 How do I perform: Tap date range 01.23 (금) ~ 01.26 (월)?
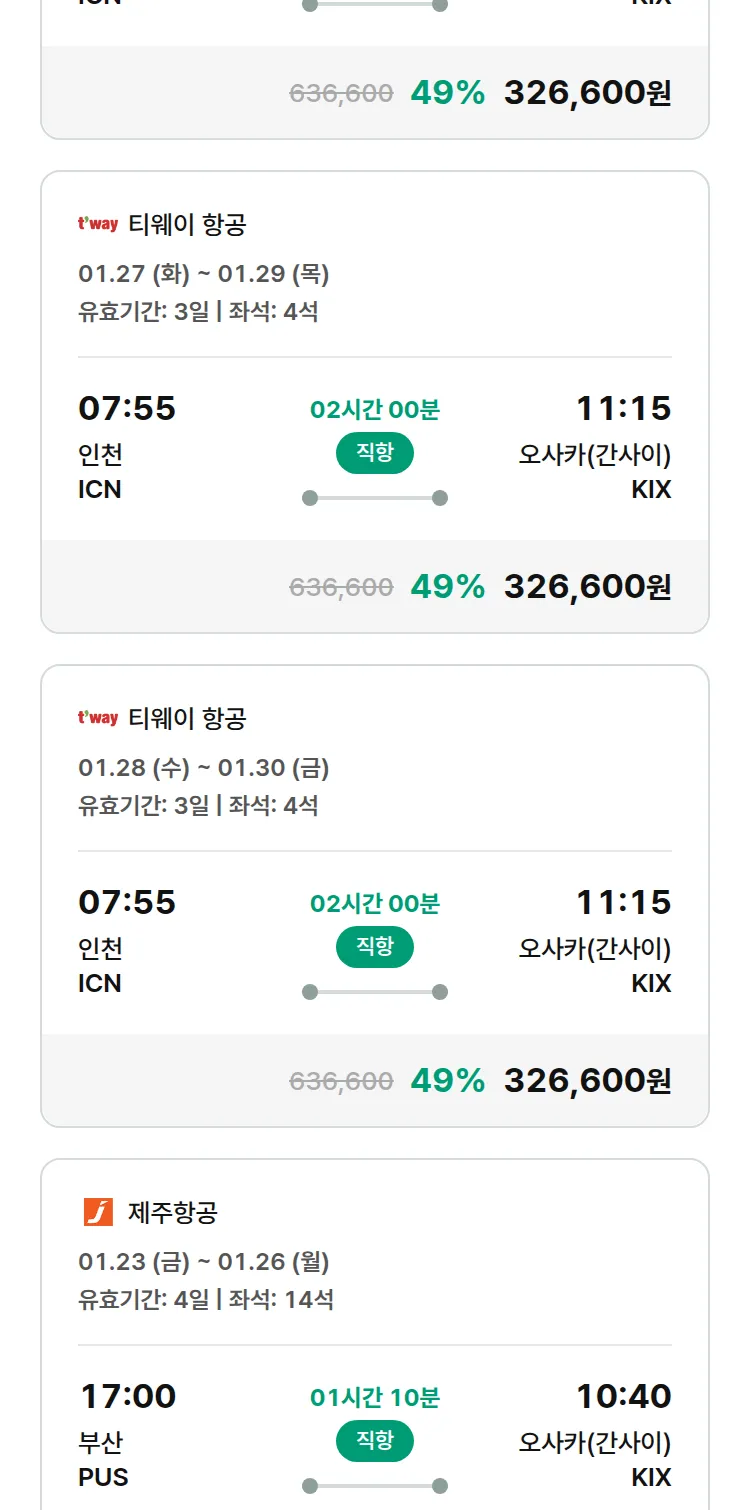(204, 1262)
